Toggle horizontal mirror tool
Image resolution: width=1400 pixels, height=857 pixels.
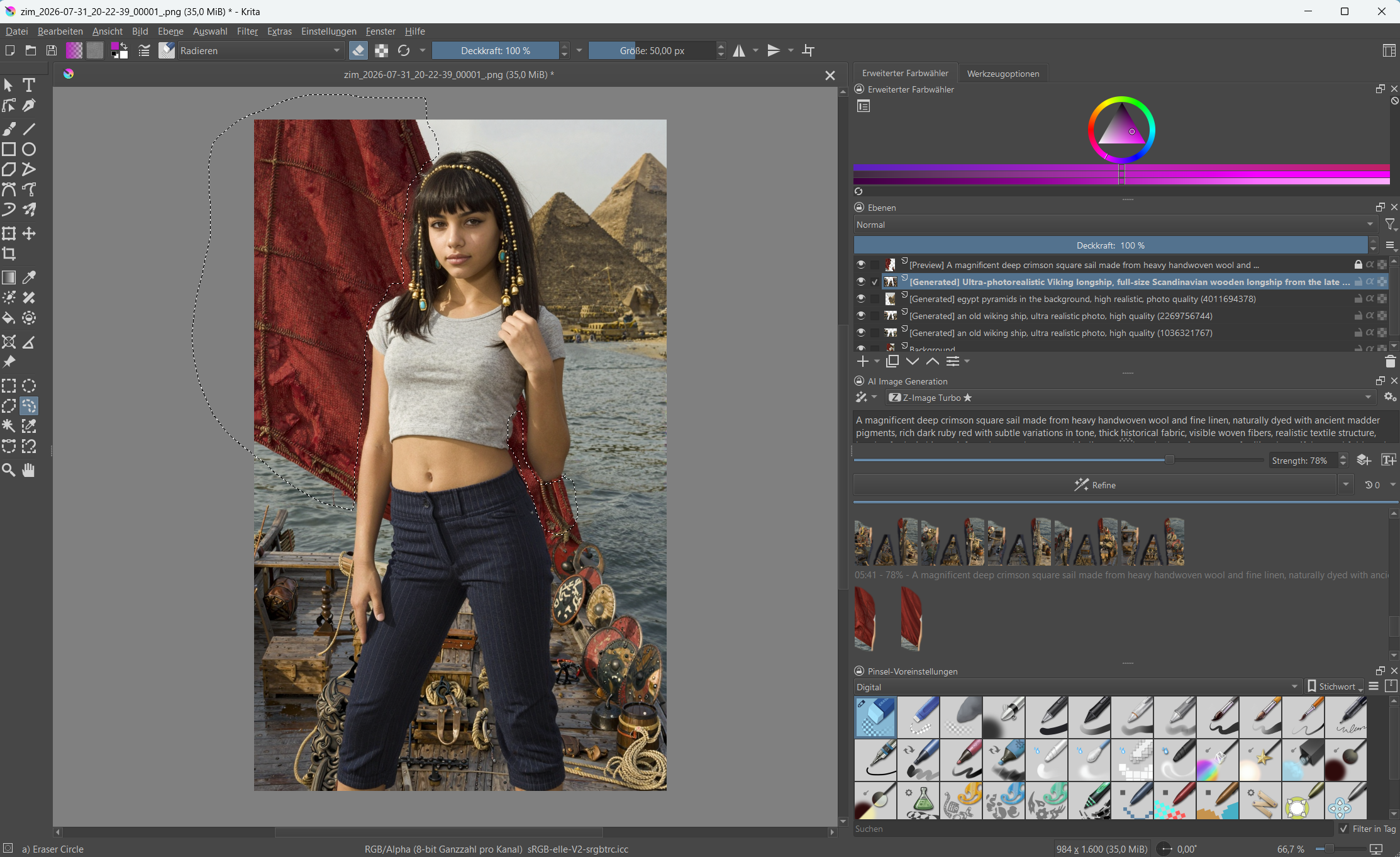pyautogui.click(x=739, y=50)
